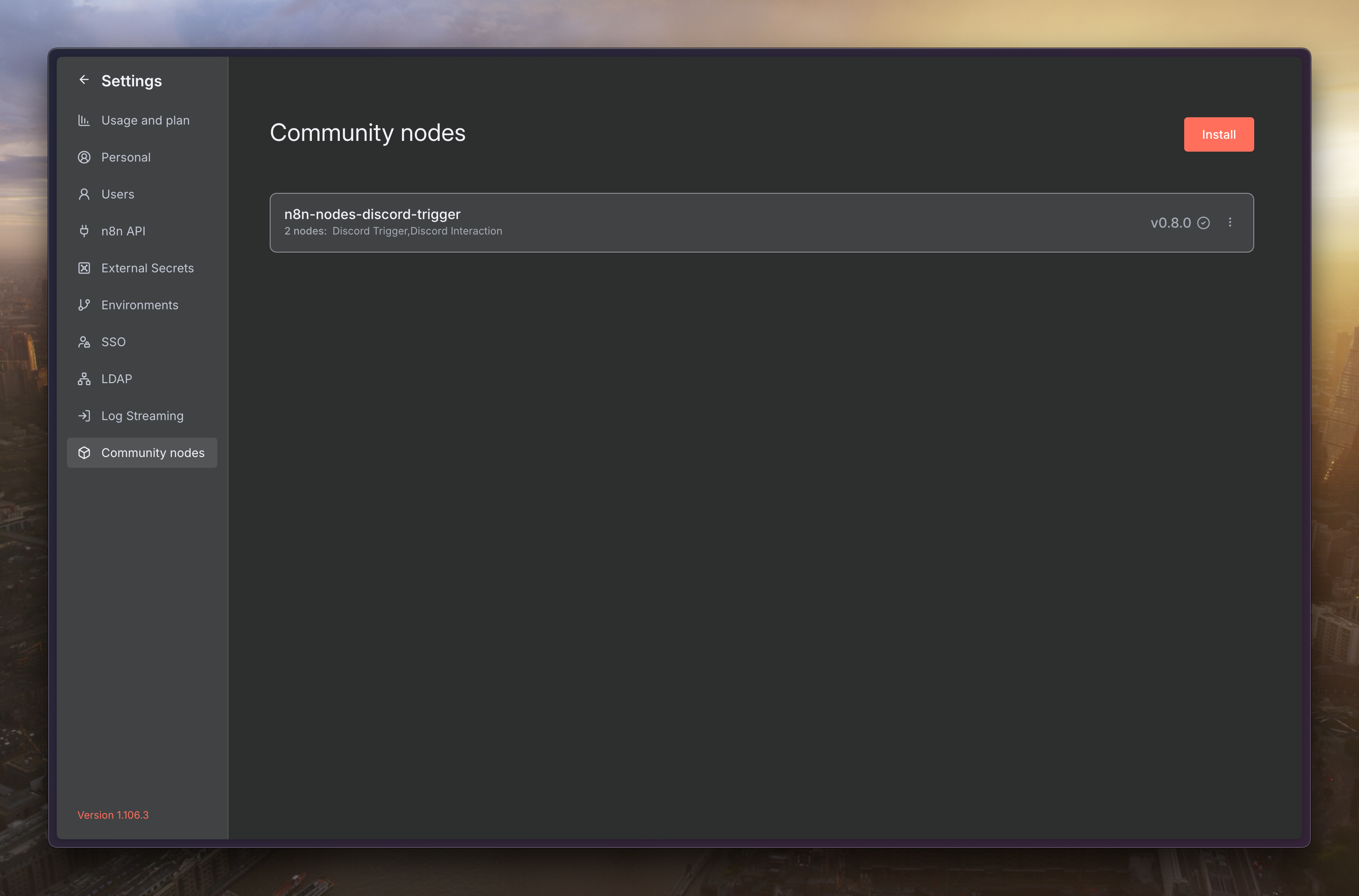
Task: Click the back arrow next to Settings
Action: click(x=84, y=80)
